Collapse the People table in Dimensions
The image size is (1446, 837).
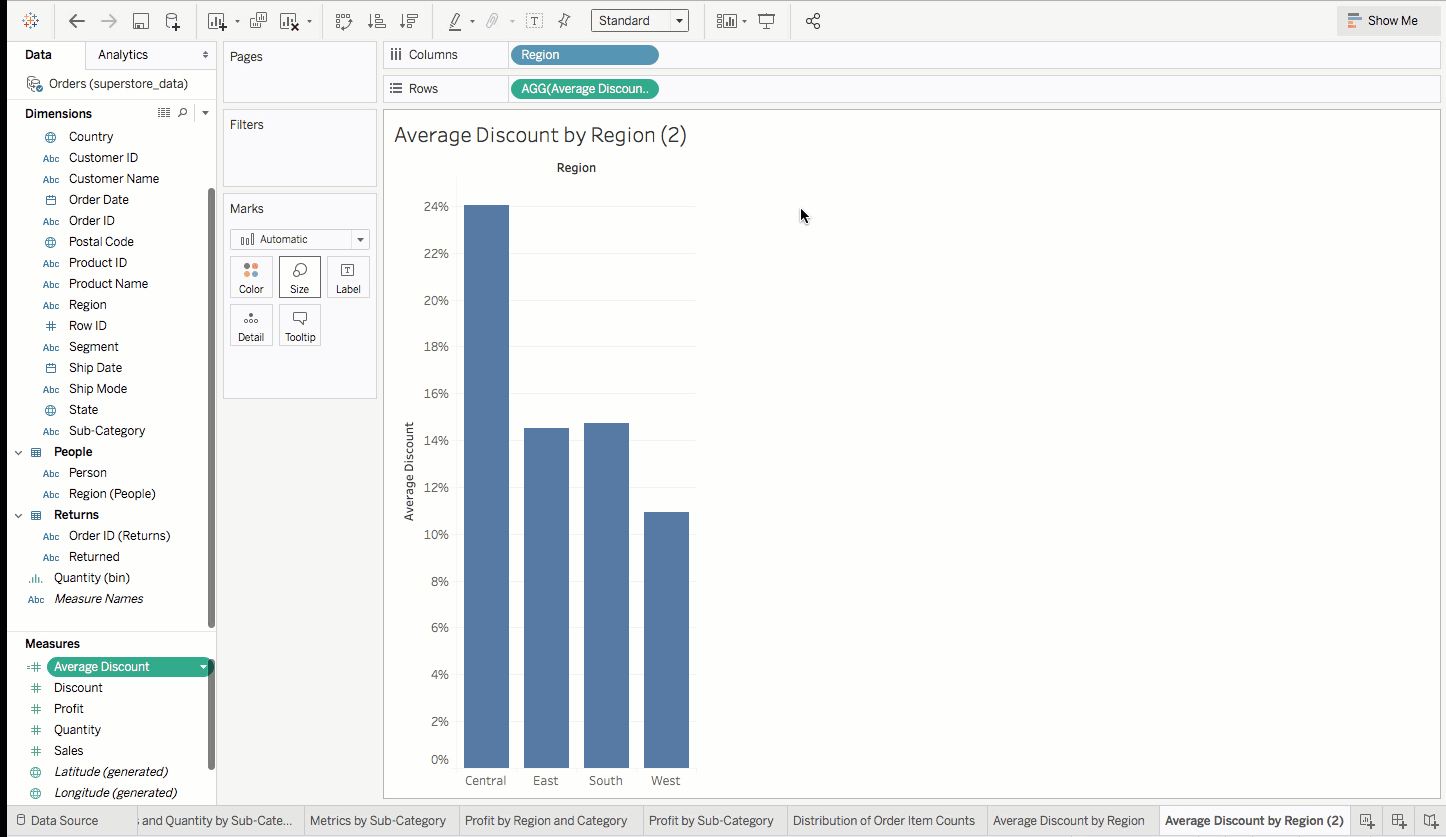pyautogui.click(x=18, y=452)
